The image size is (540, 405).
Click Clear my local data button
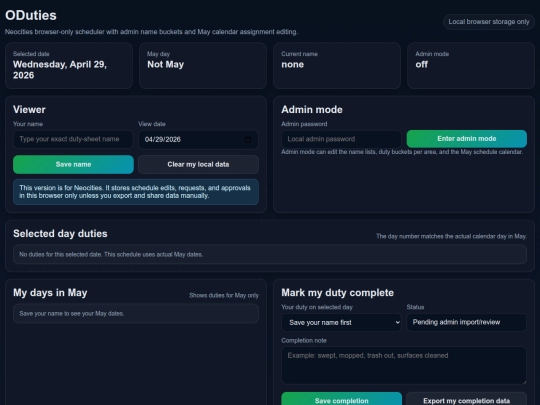(x=198, y=164)
